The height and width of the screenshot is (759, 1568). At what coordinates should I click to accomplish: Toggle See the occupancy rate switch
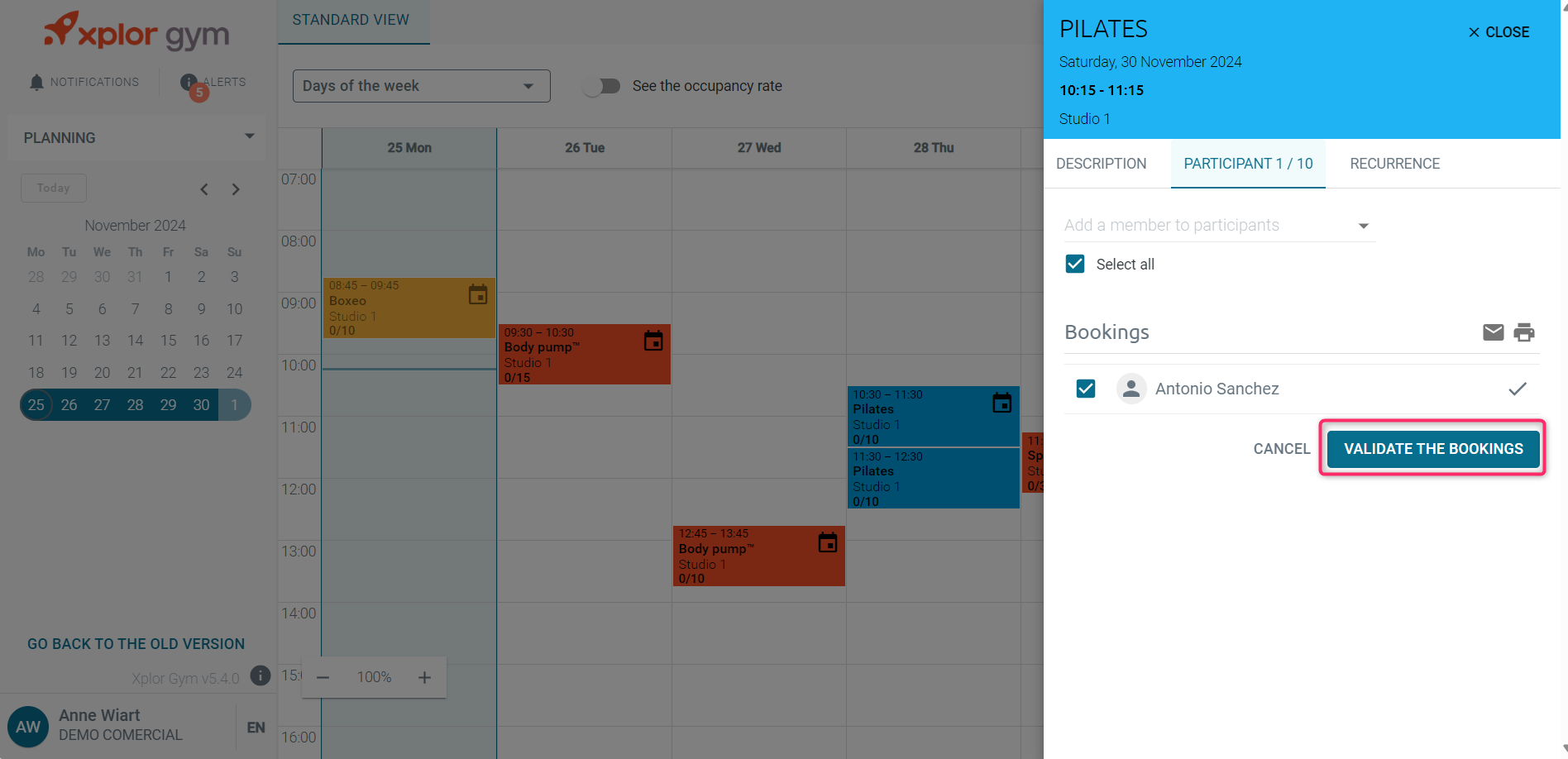click(602, 86)
